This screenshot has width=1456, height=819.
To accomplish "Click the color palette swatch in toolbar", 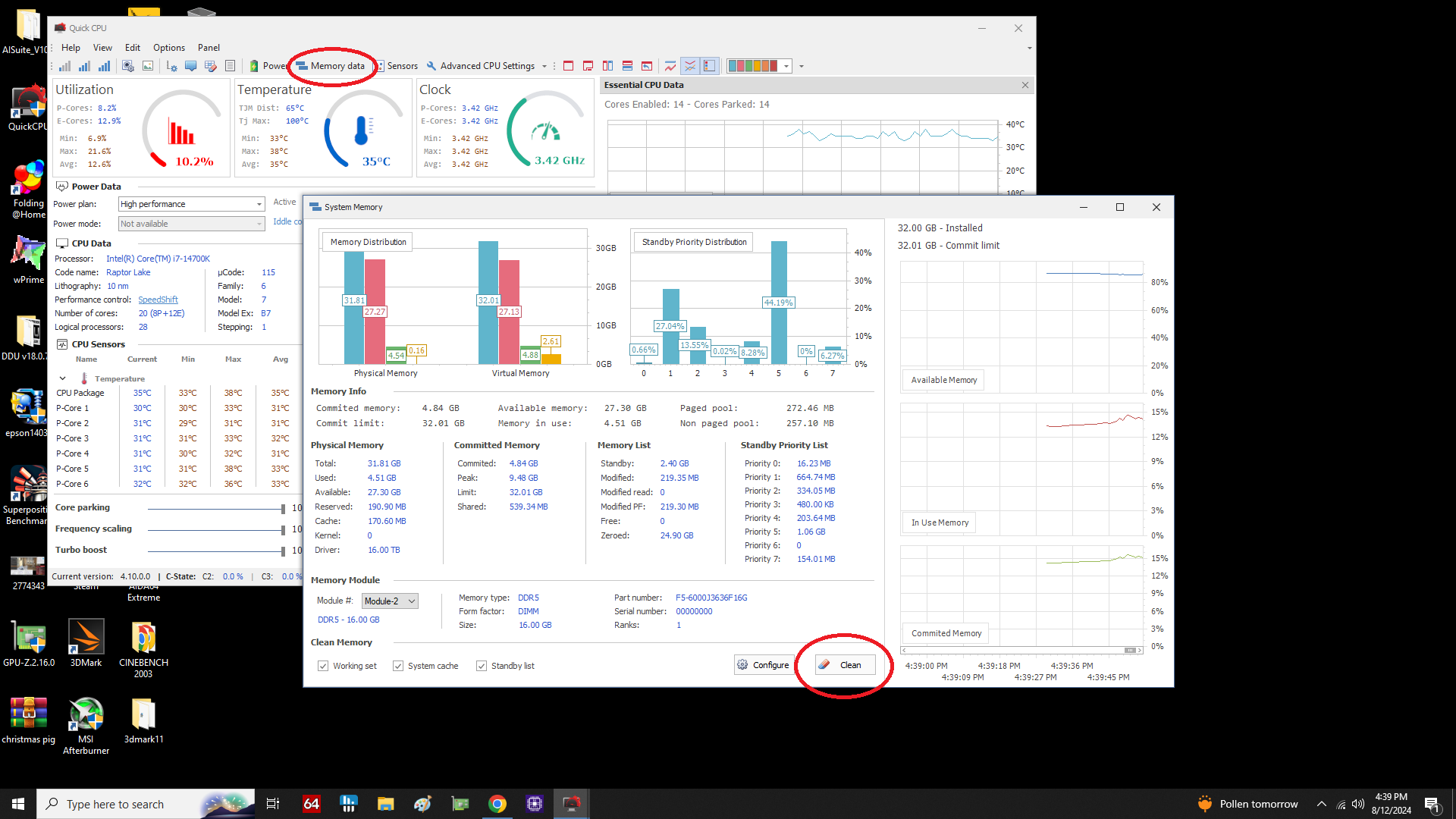I will pyautogui.click(x=753, y=66).
